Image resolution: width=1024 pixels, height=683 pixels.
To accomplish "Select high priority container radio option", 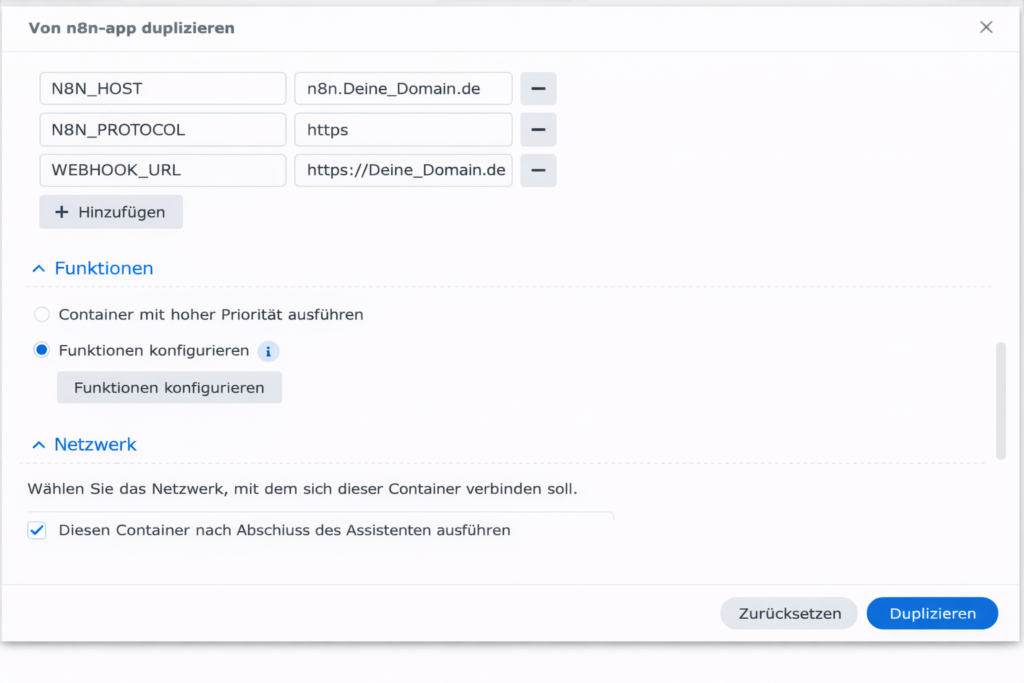I will (x=42, y=315).
